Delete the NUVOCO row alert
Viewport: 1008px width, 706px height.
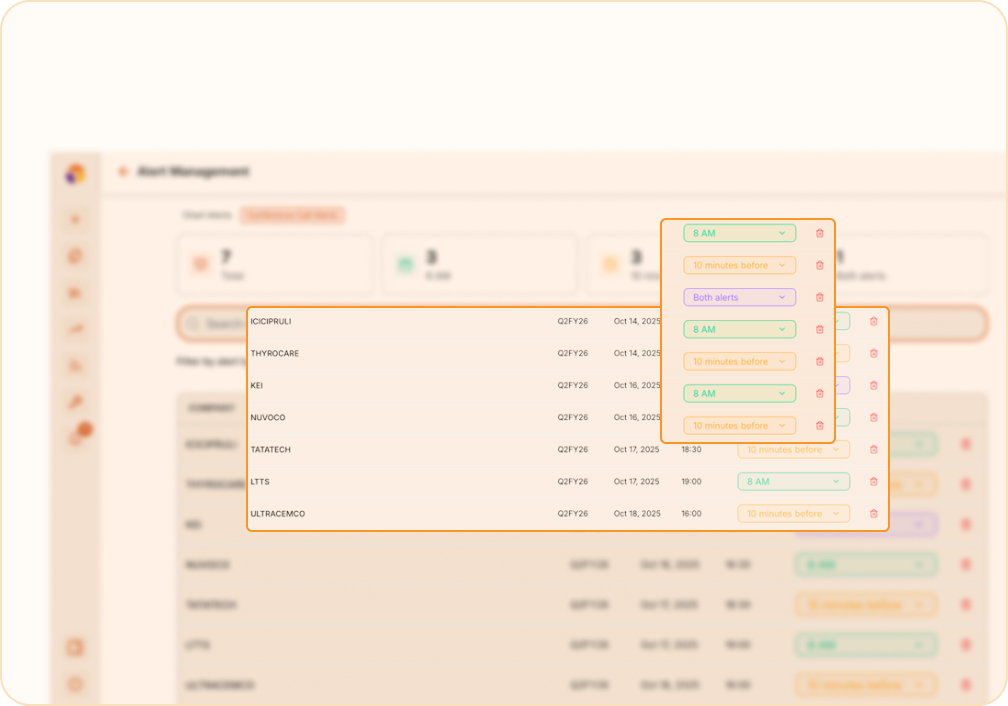tap(873, 417)
